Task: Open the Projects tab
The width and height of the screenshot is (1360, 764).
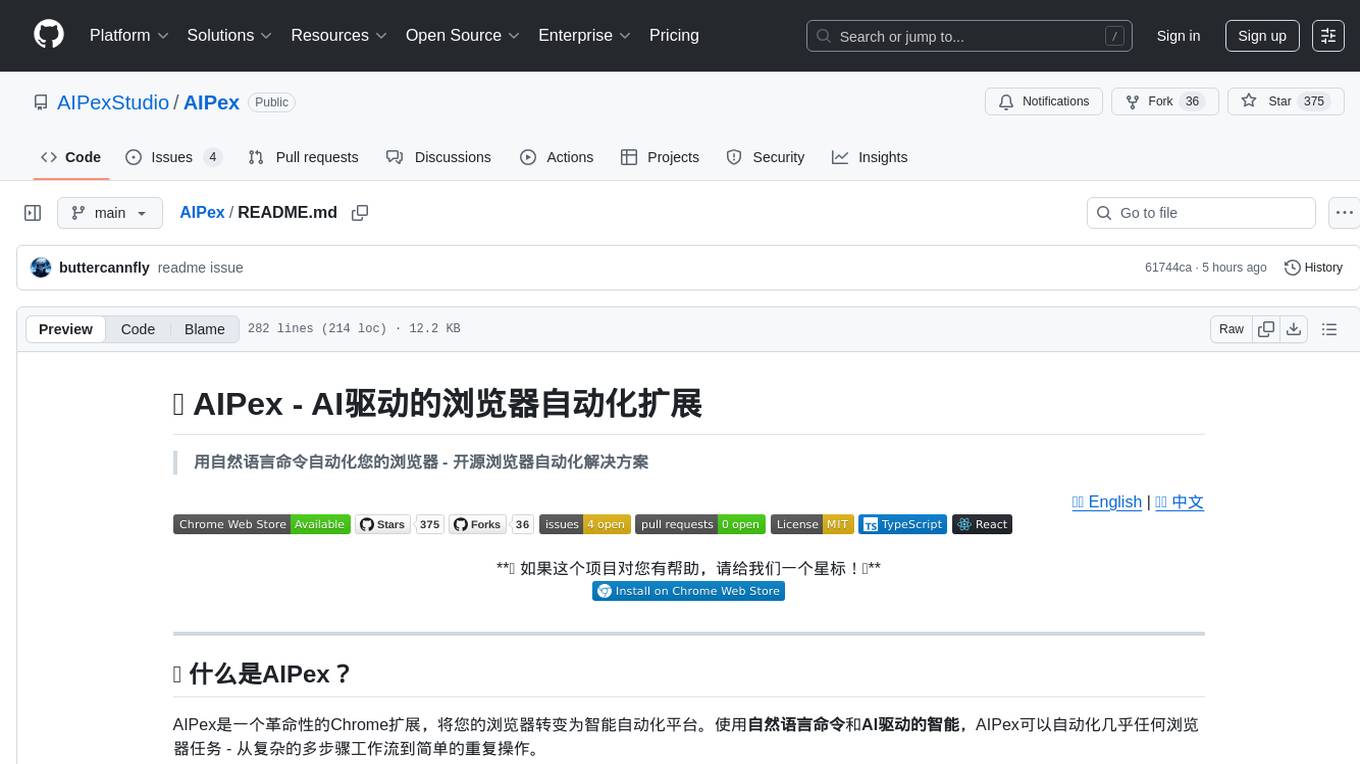Action: [660, 157]
